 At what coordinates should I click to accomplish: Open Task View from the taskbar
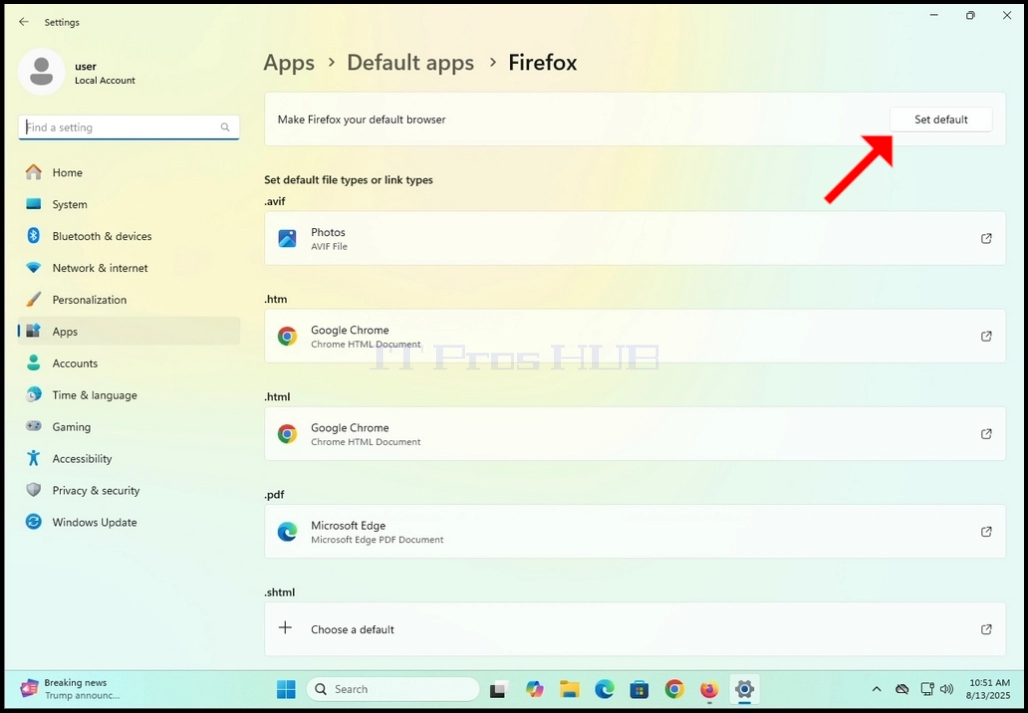(x=499, y=689)
